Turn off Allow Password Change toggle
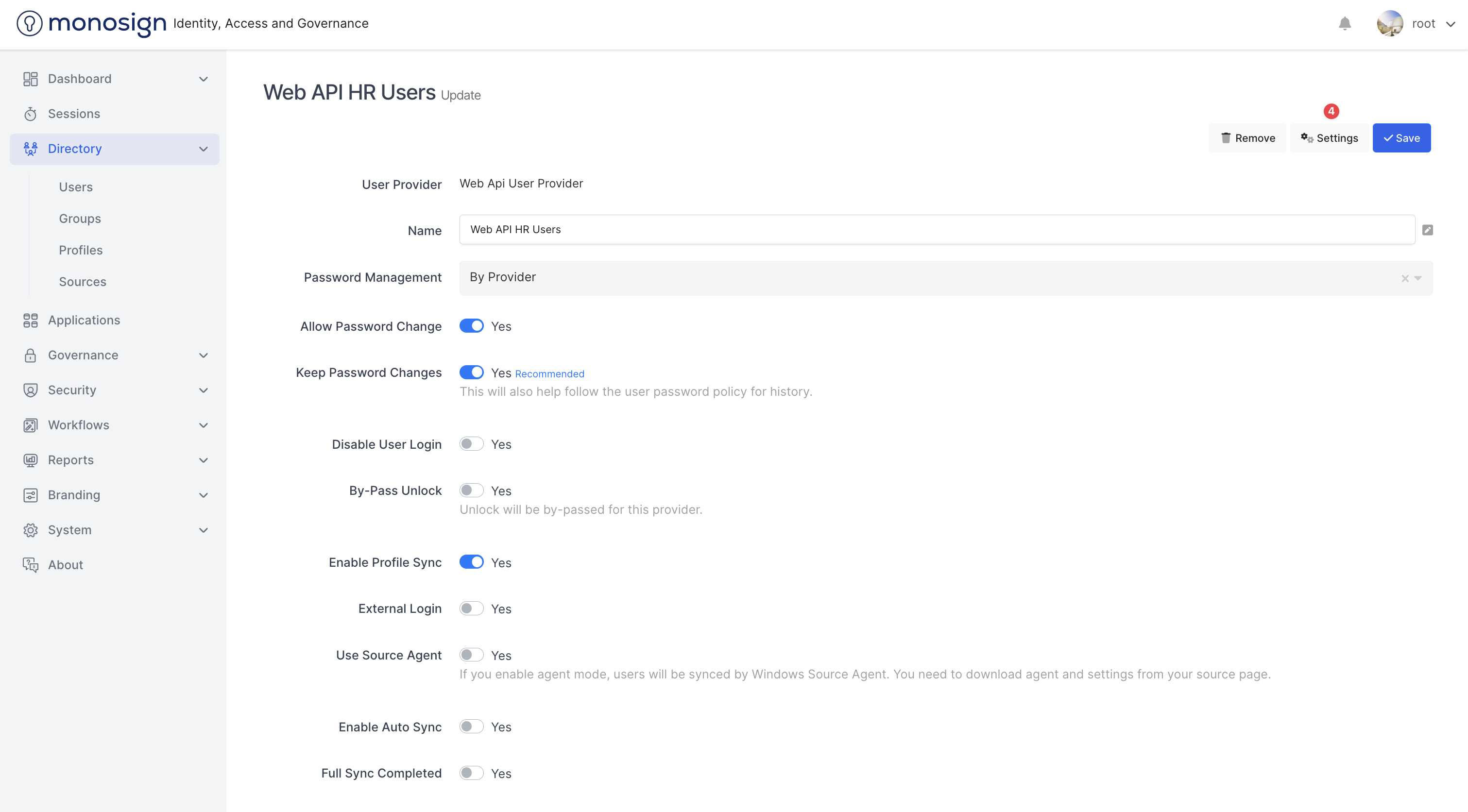This screenshot has width=1468, height=812. pyautogui.click(x=471, y=326)
